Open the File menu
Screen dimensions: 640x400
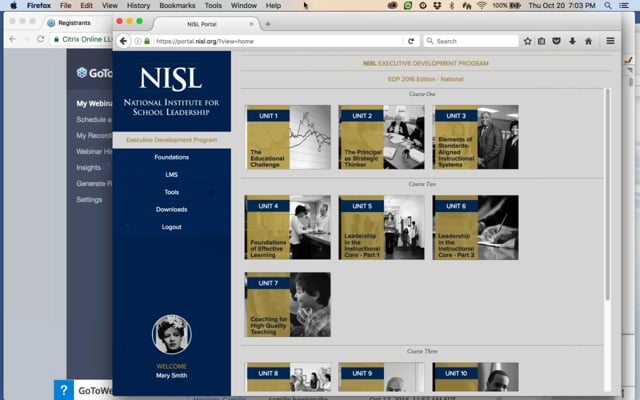[65, 5]
